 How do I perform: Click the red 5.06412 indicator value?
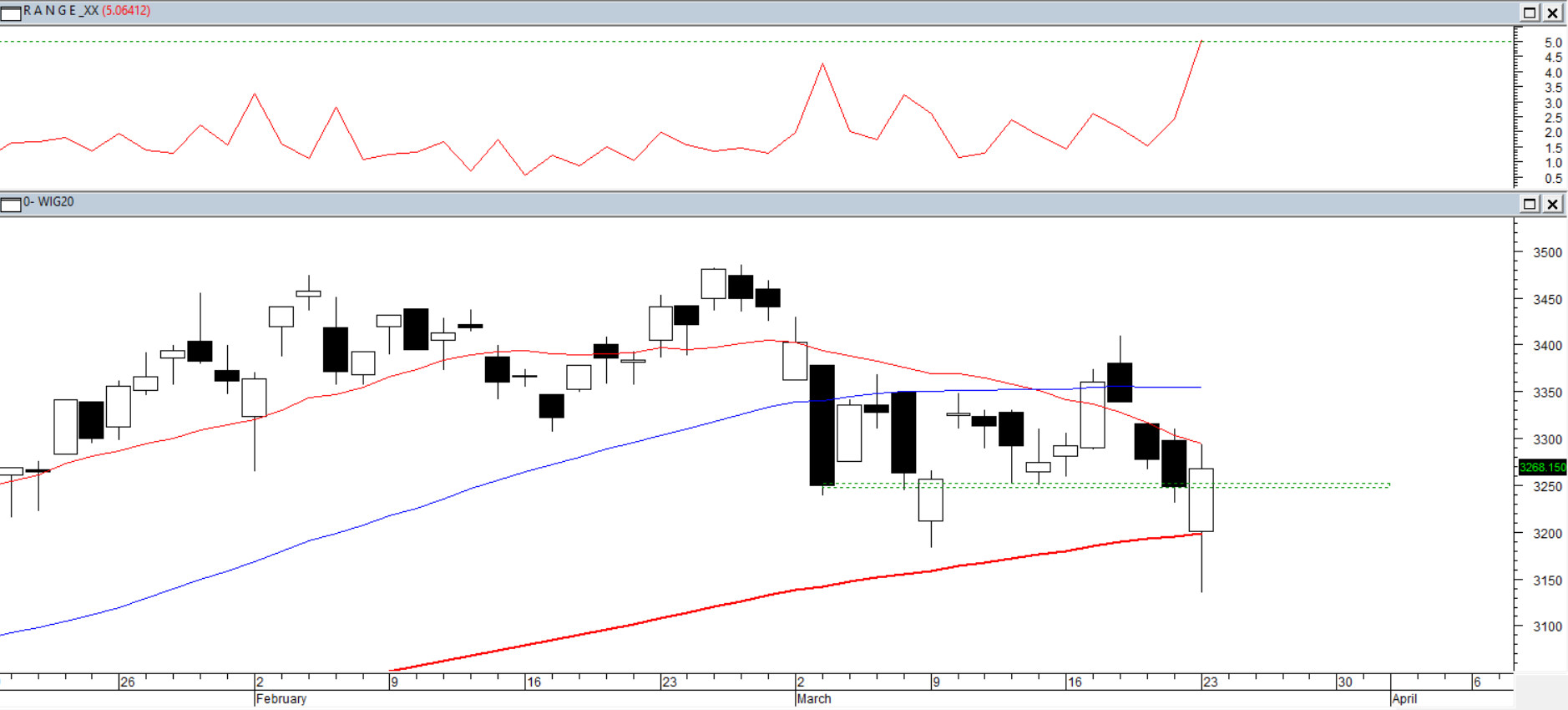pyautogui.click(x=126, y=11)
